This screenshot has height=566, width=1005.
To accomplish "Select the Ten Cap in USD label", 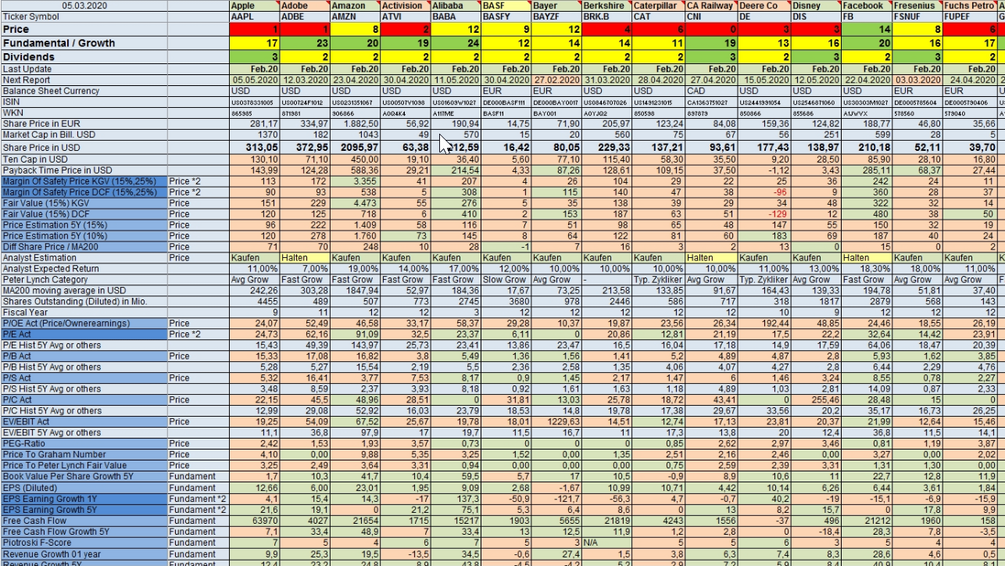I will point(35,159).
